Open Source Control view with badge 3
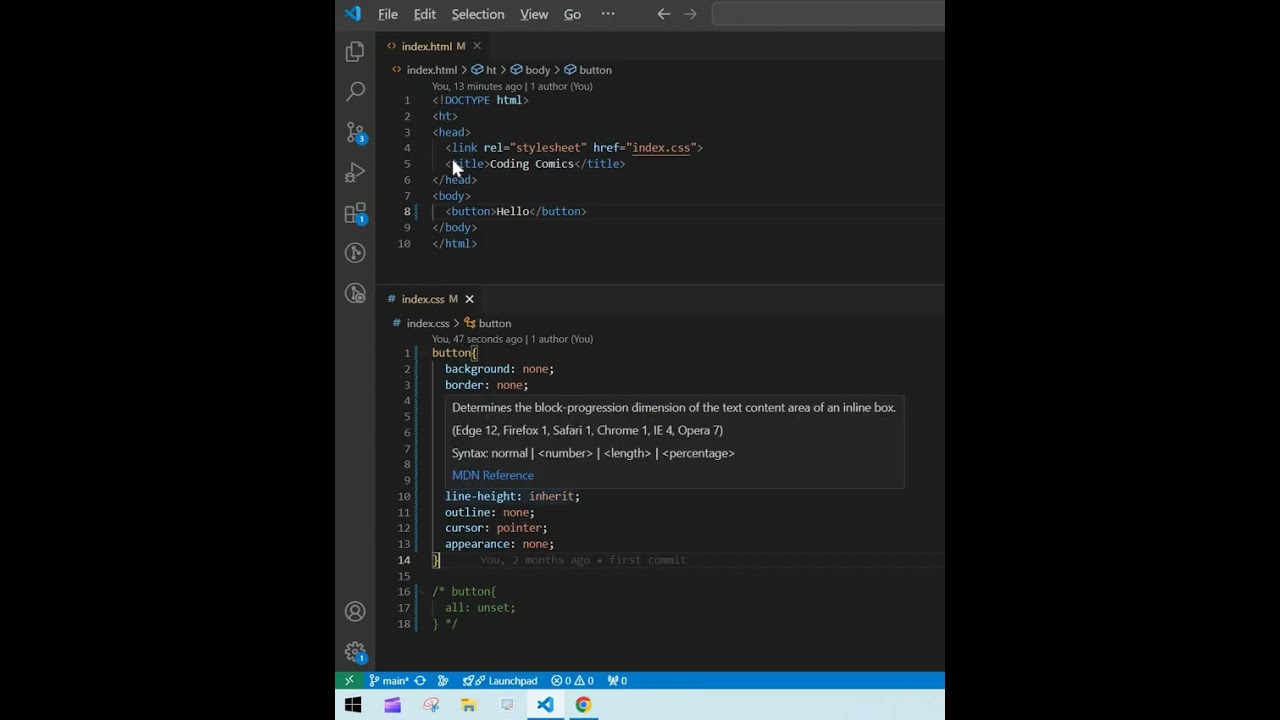 (355, 133)
